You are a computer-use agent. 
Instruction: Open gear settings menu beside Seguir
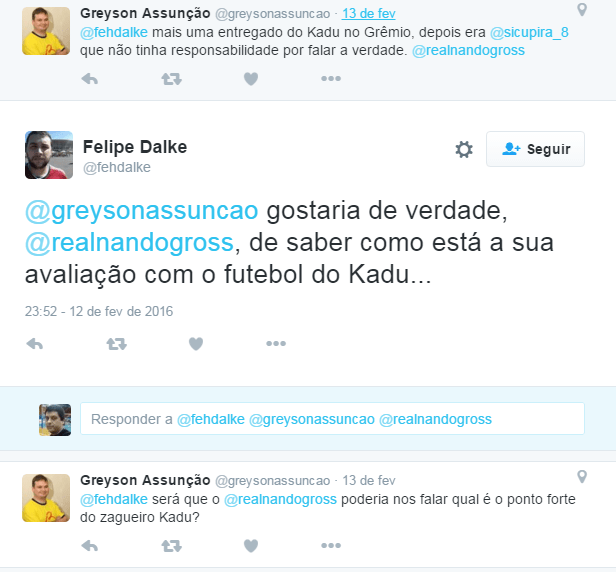(464, 149)
